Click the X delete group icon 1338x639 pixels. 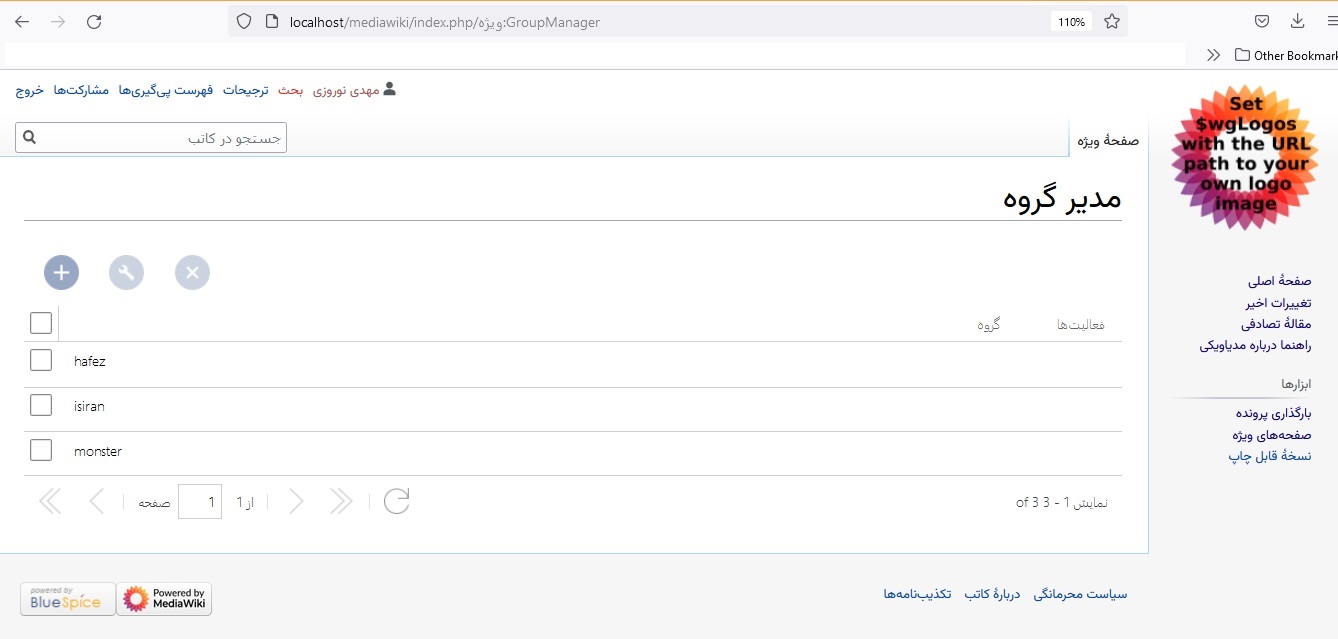coord(192,272)
